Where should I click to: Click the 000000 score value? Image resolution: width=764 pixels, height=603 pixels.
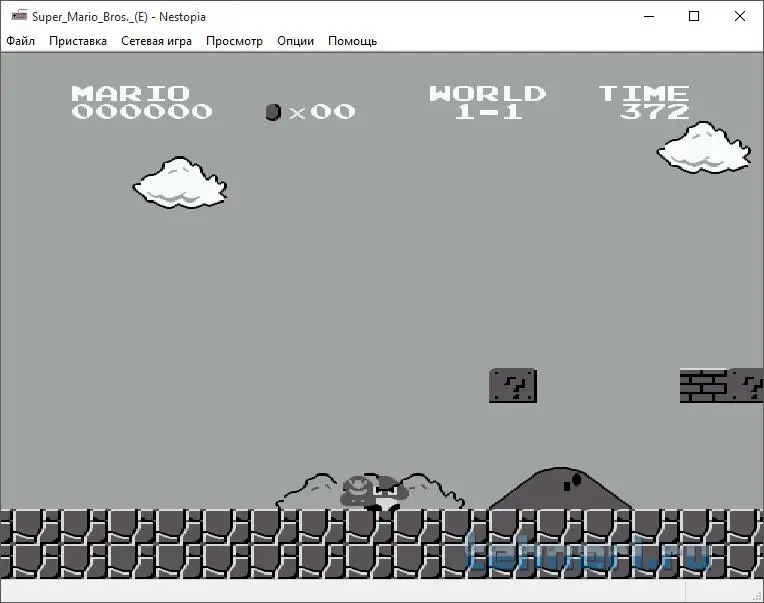click(x=142, y=112)
